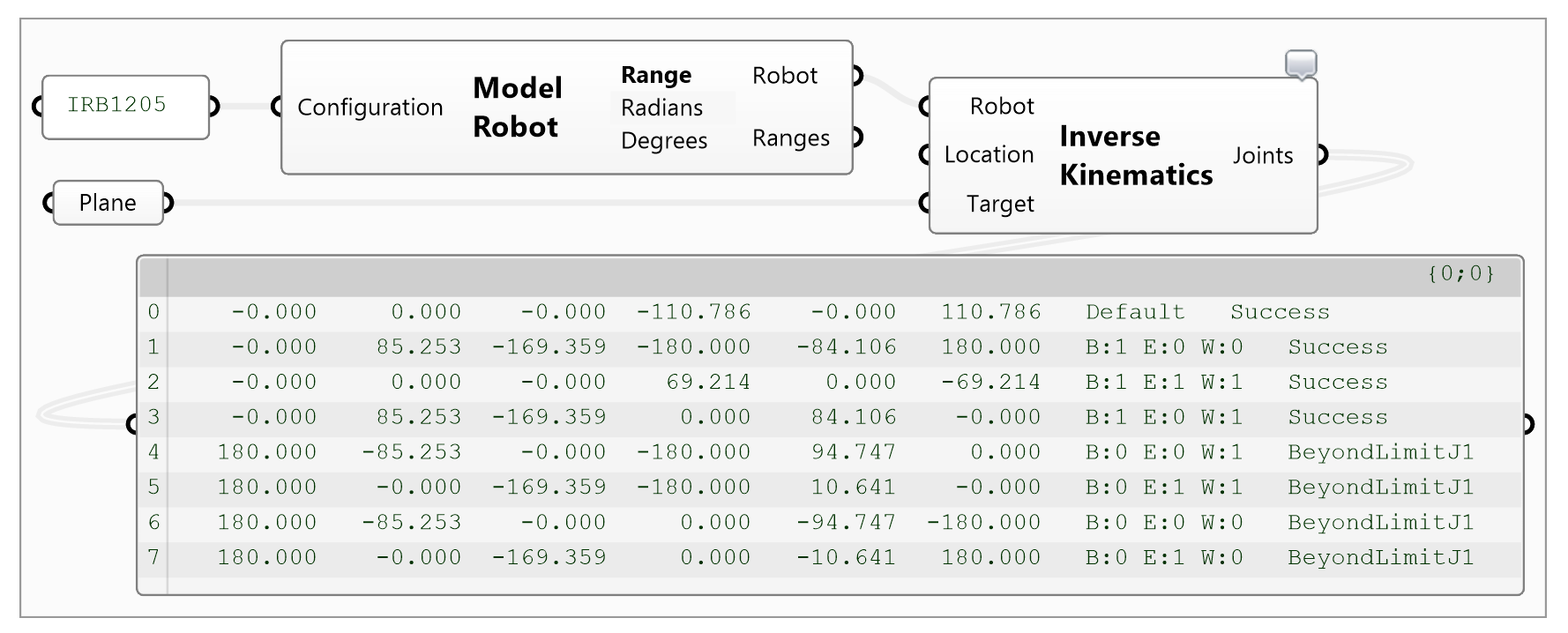Click the output grip of the Plane panel

point(170,203)
